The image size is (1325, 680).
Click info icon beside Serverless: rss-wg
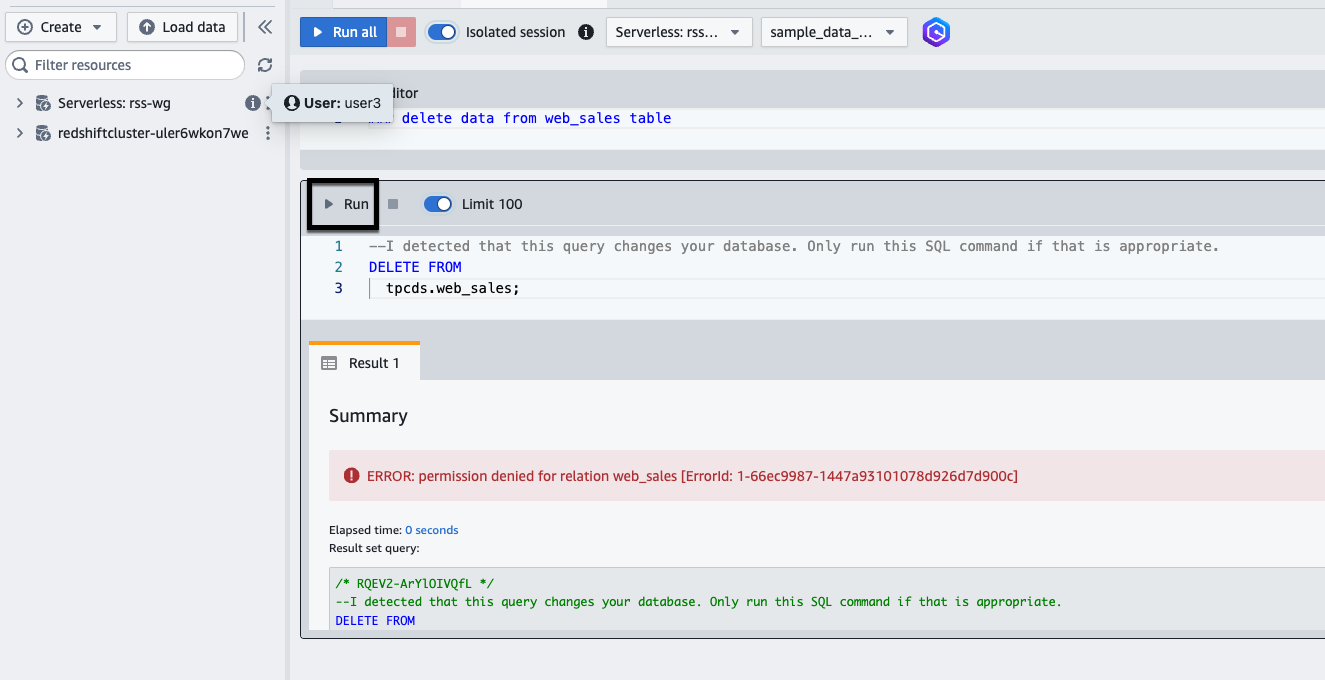[253, 103]
